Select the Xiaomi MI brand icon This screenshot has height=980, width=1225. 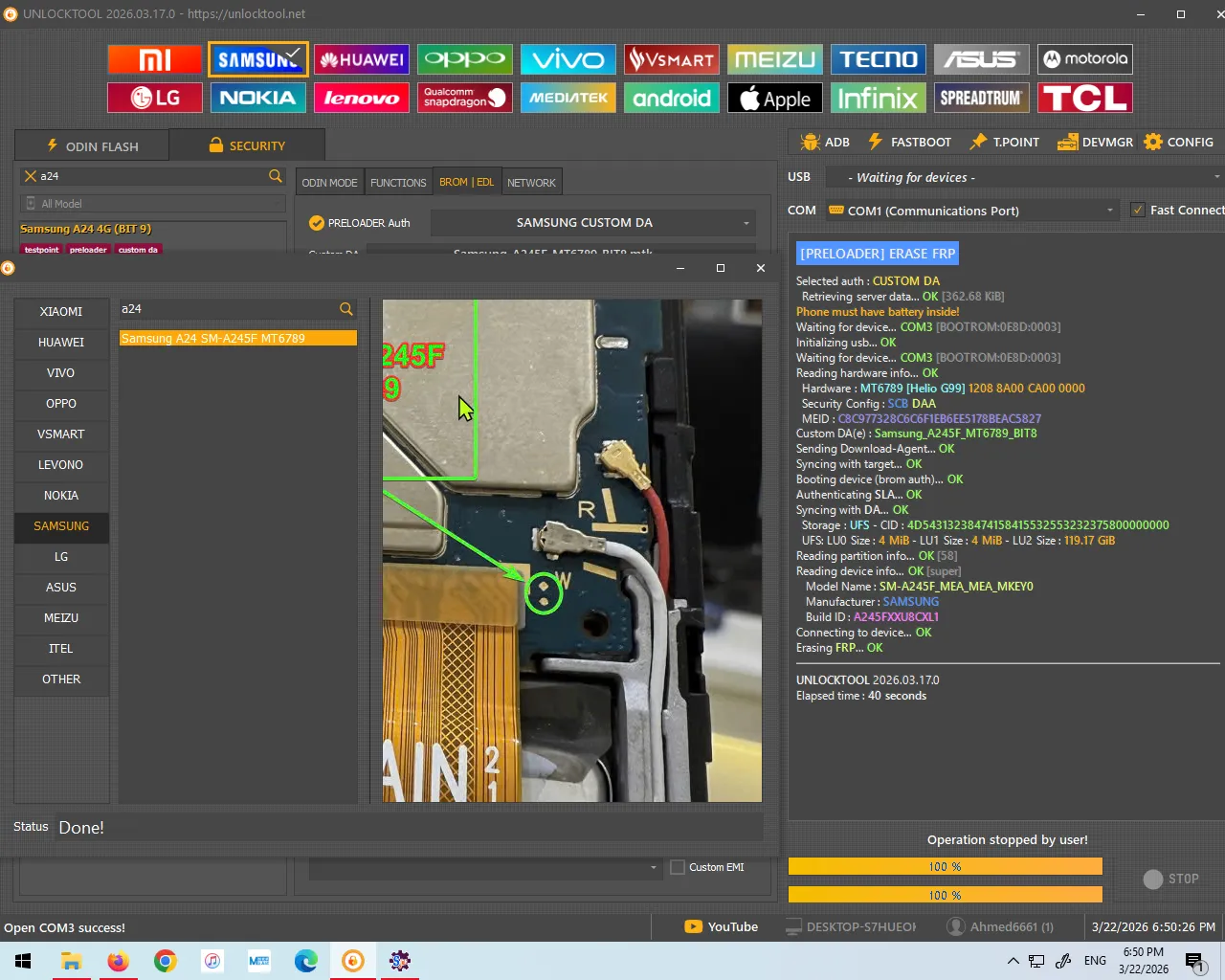(154, 59)
